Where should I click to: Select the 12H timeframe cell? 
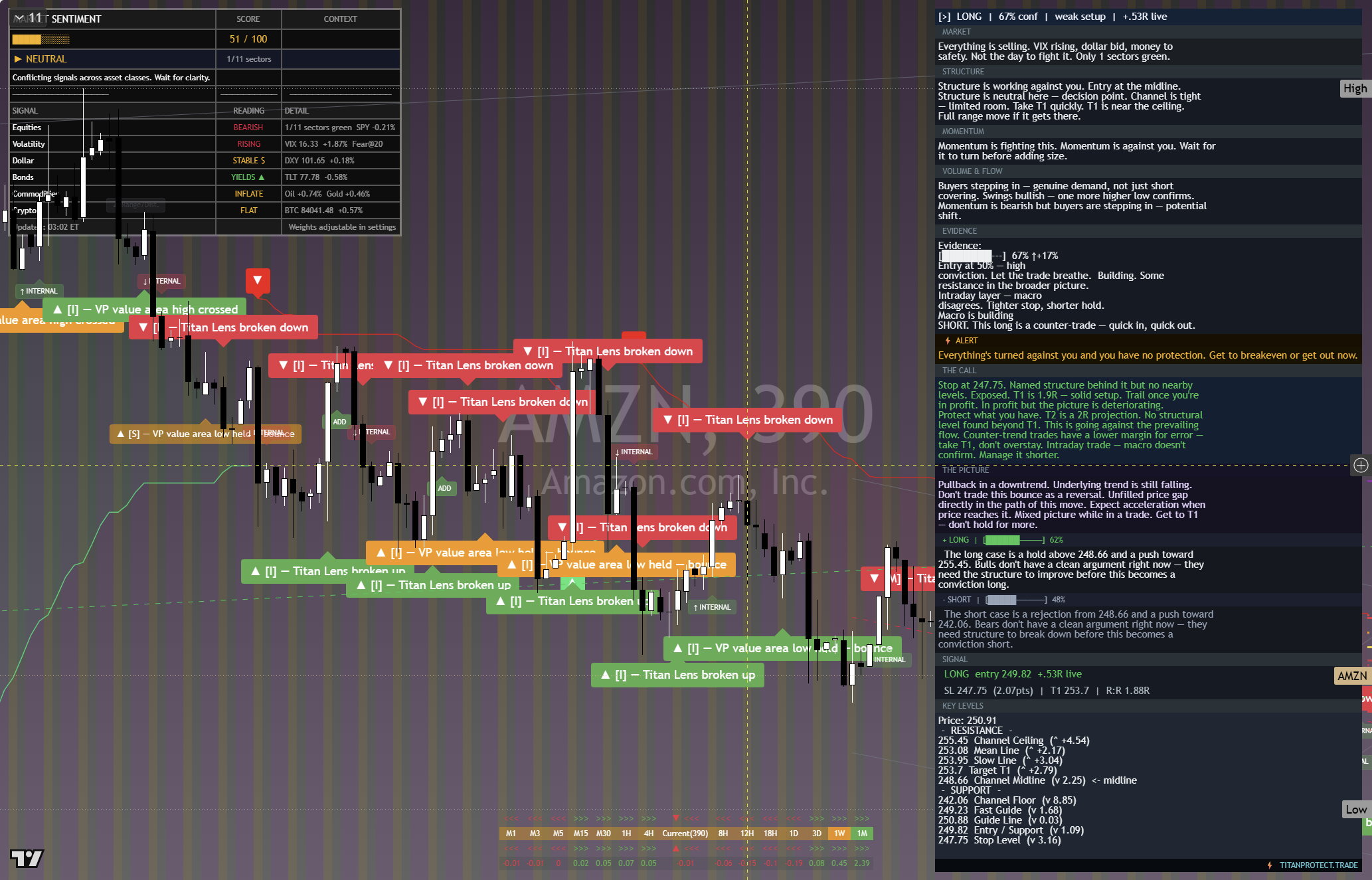click(747, 834)
